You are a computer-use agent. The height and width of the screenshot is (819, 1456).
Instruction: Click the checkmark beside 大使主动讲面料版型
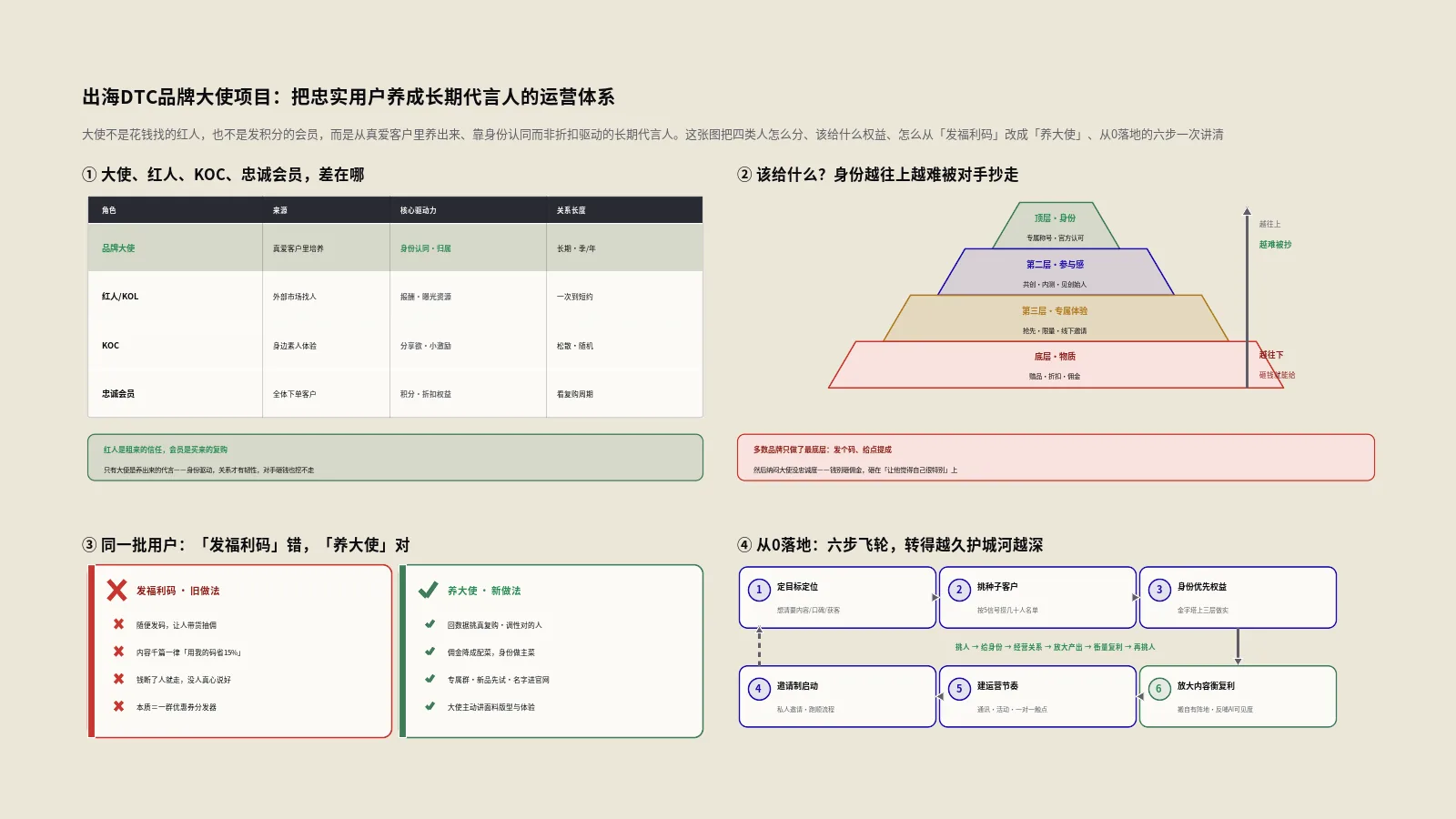[430, 706]
